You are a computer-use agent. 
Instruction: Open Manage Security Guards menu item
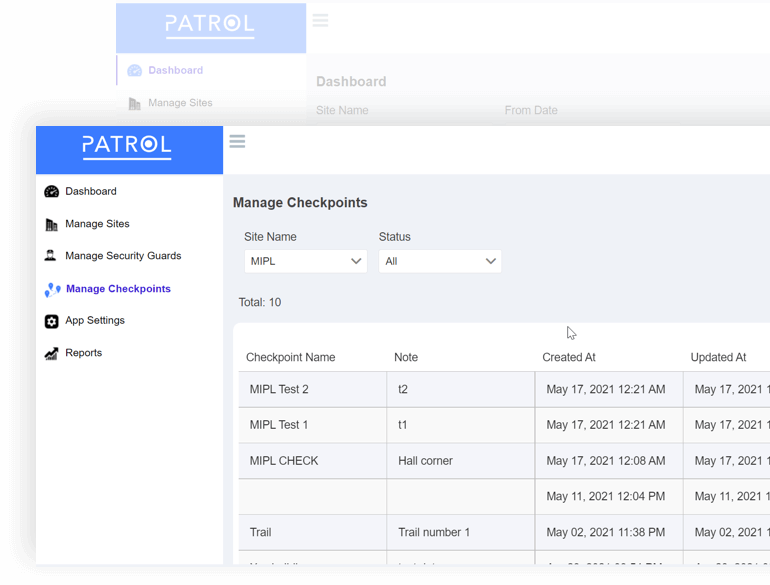point(123,256)
